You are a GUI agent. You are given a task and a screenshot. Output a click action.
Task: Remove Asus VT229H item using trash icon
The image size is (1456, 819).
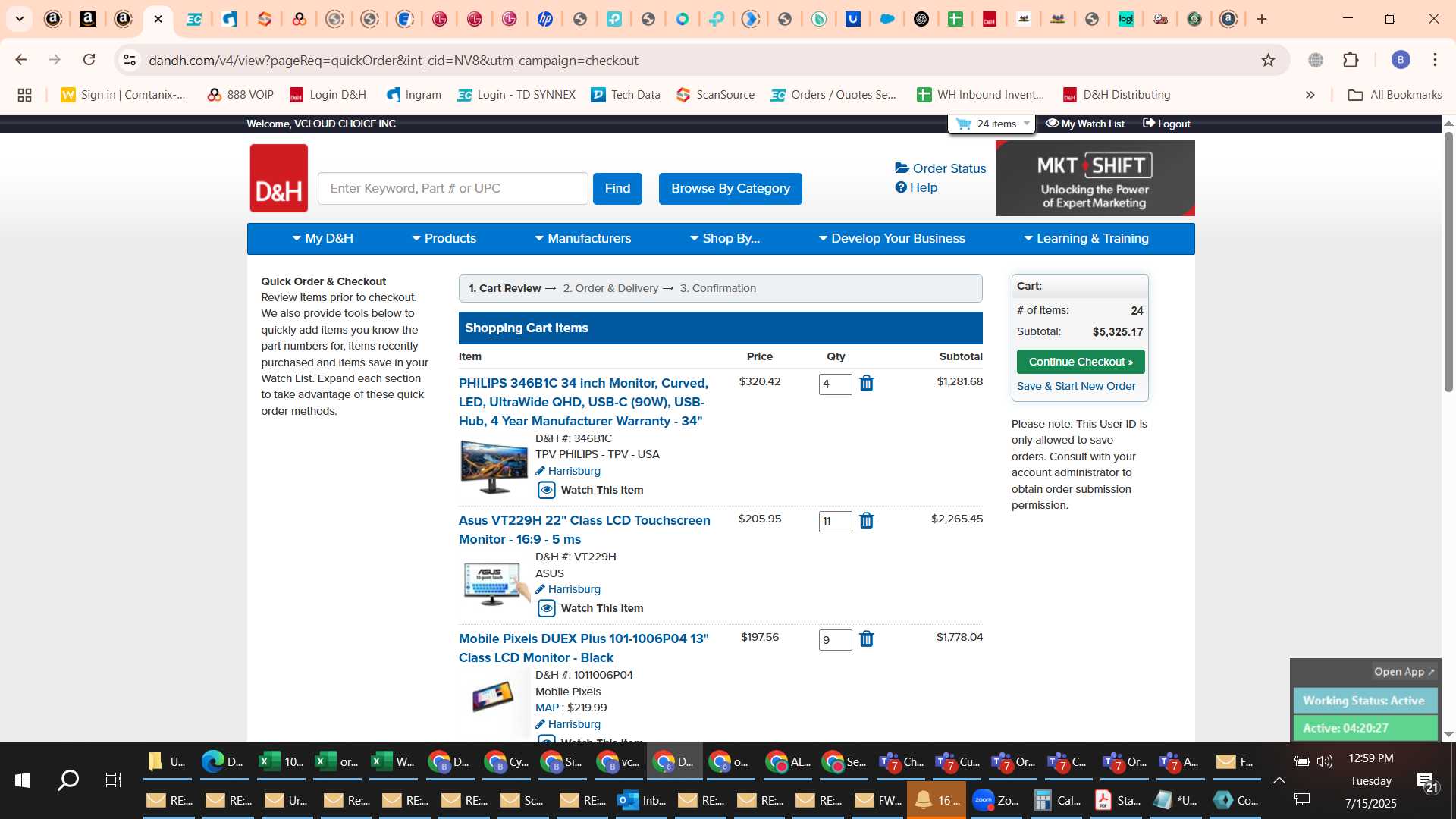point(867,521)
